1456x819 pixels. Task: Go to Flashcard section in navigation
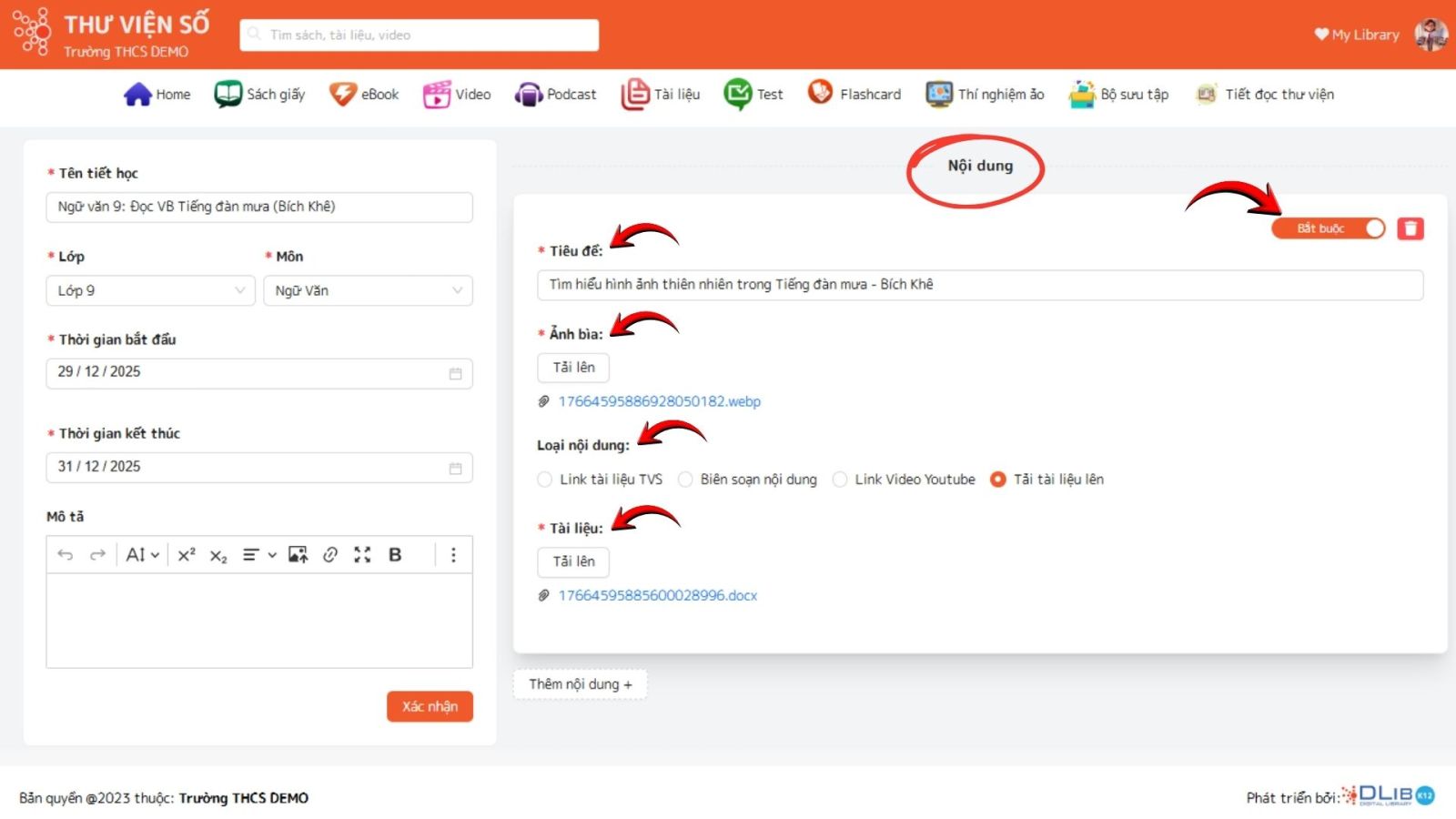click(x=854, y=95)
